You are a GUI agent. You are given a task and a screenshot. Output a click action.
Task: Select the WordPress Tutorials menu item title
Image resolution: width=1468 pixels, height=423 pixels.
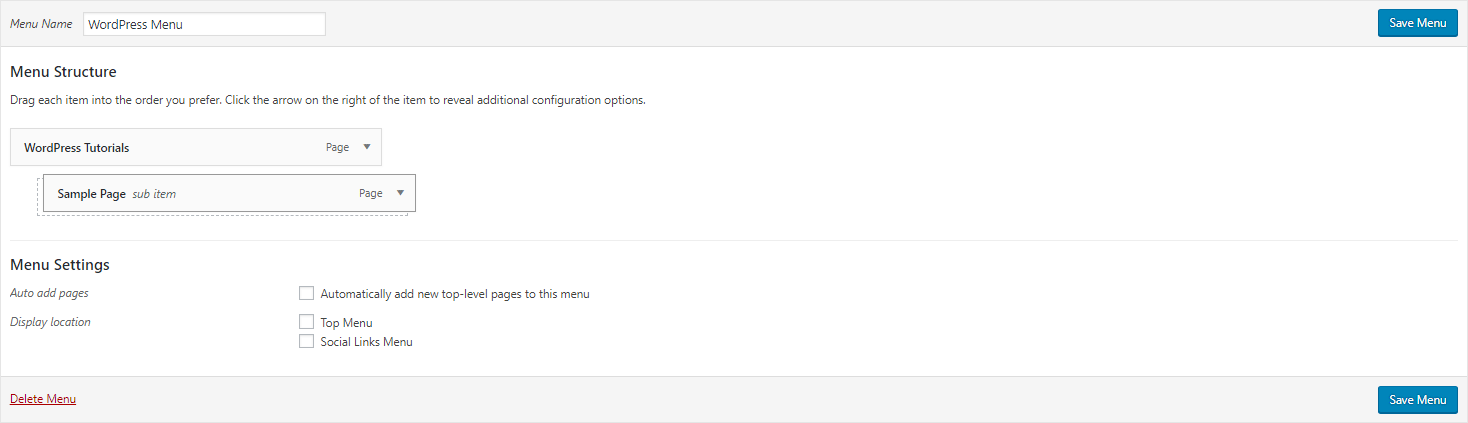coord(77,148)
